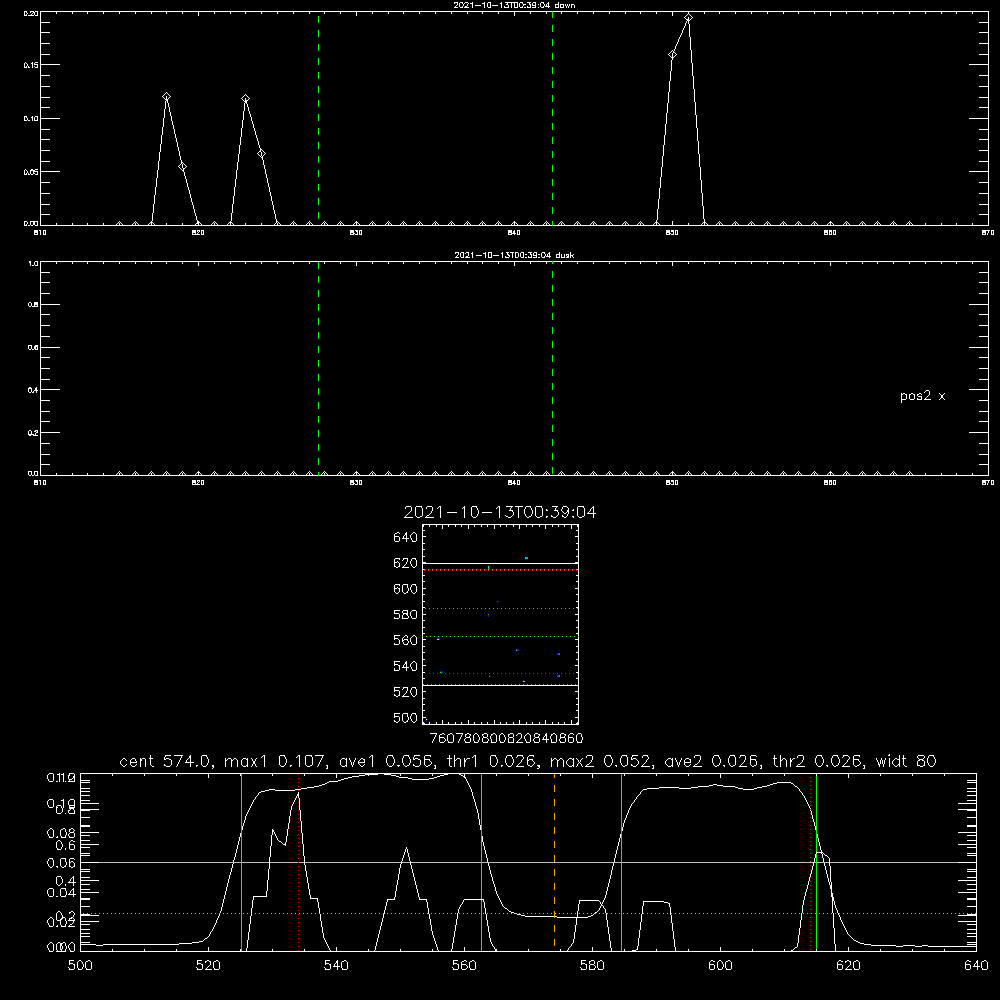
Task: Select the dawn diamond marker at 850
Action: (x=672, y=55)
